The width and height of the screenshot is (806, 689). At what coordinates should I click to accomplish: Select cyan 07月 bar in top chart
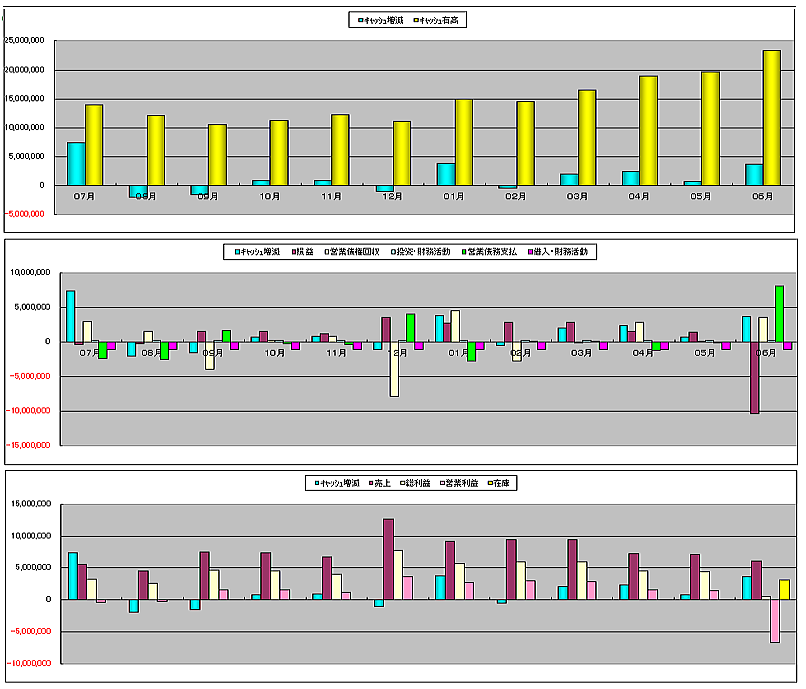(x=75, y=163)
